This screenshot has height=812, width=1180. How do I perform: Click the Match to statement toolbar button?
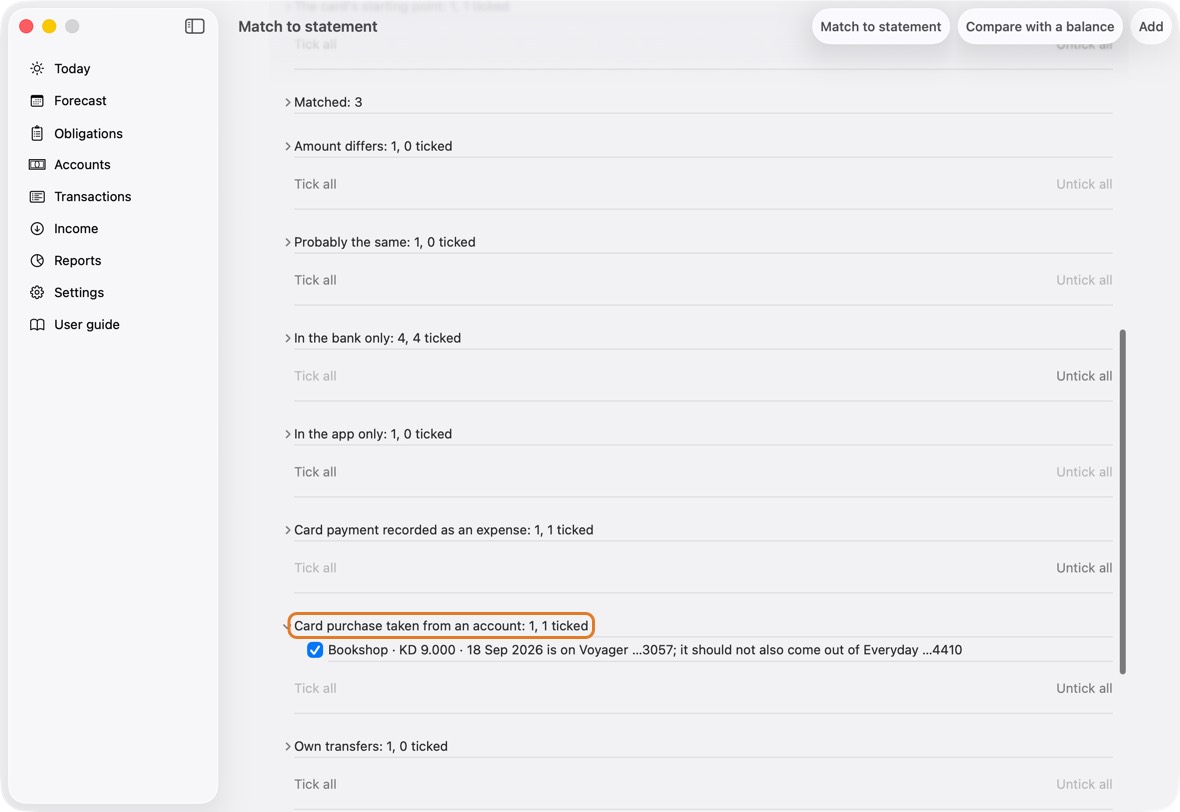pyautogui.click(x=880, y=26)
